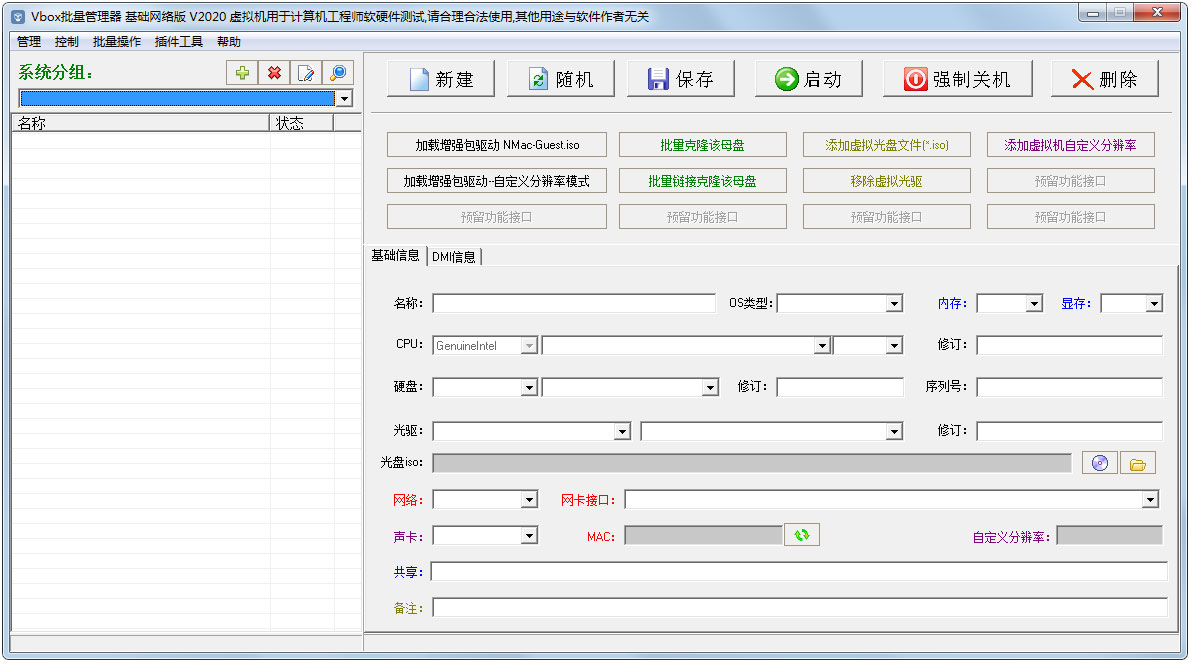Image resolution: width=1193 pixels, height=665 pixels.
Task: Click the folder browse icon for ISO
Action: point(1137,463)
